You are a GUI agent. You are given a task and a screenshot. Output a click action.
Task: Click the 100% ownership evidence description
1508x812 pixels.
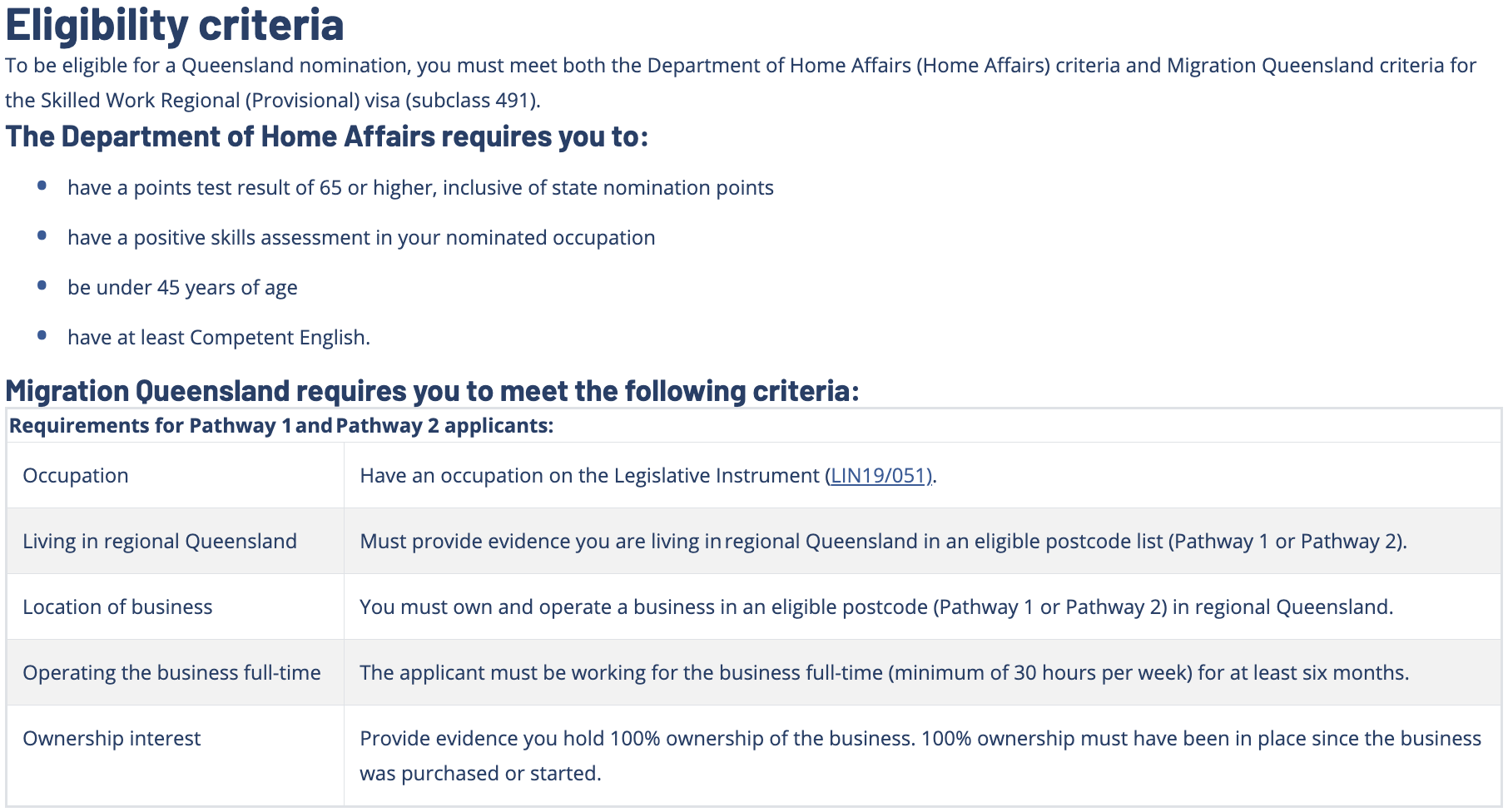920,755
